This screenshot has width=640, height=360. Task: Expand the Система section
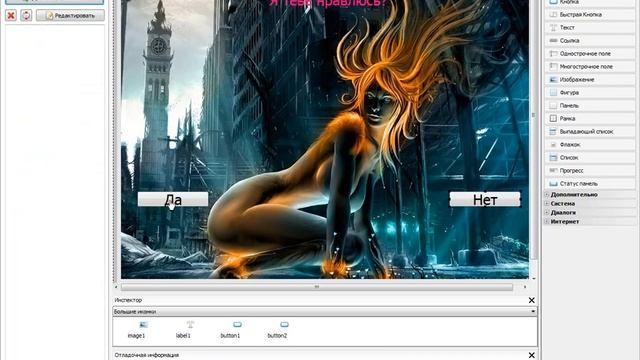tap(547, 204)
